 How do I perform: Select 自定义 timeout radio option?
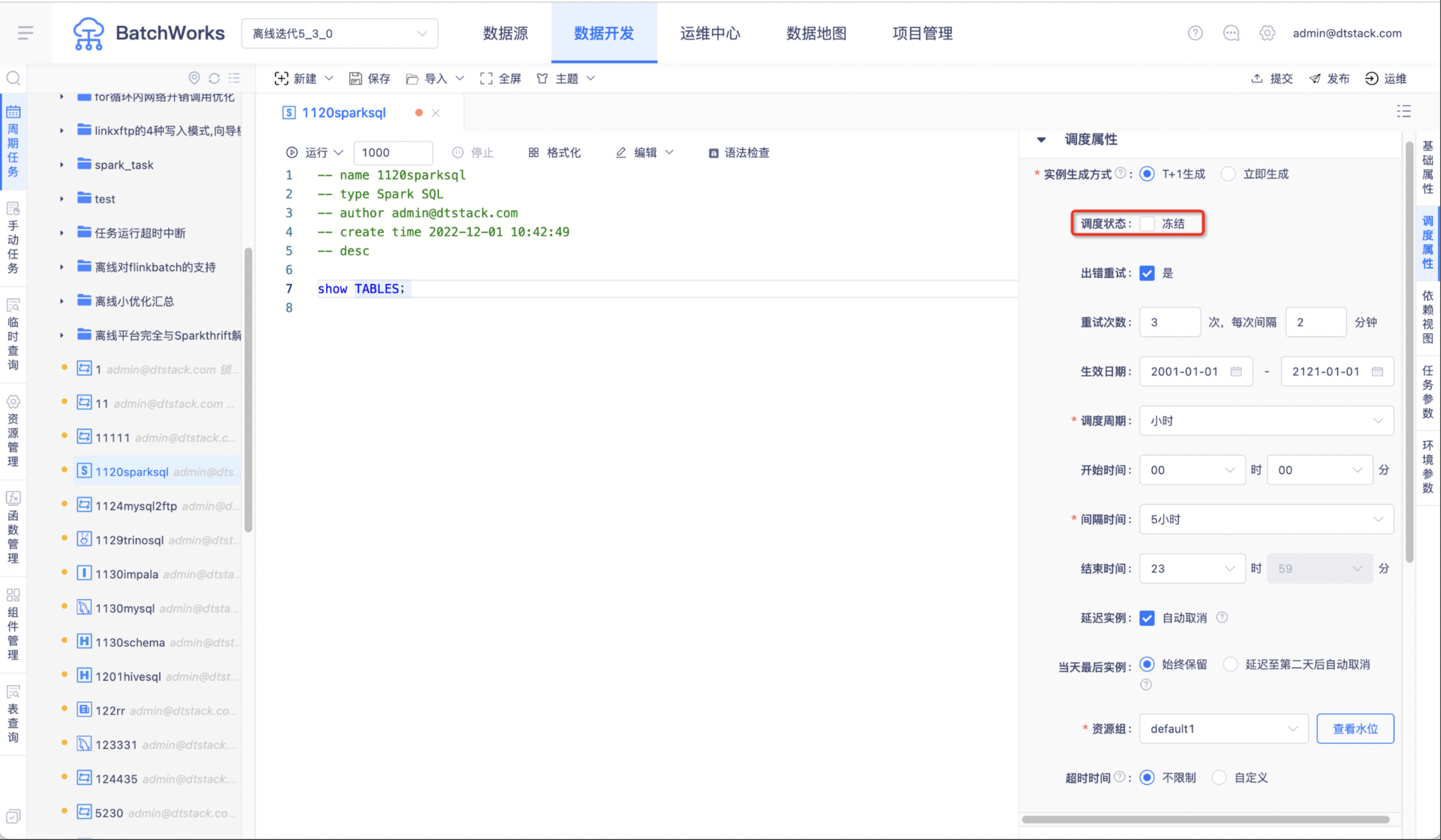coord(1219,777)
